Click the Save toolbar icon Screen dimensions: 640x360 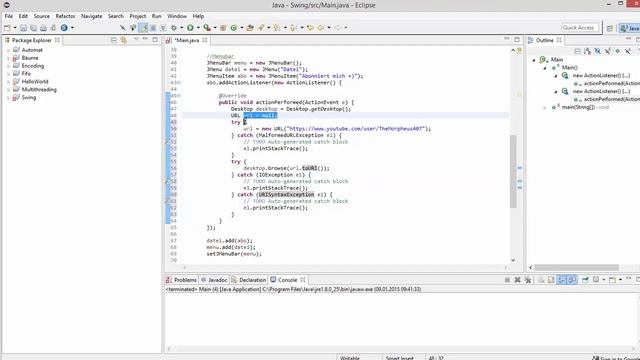23,28
